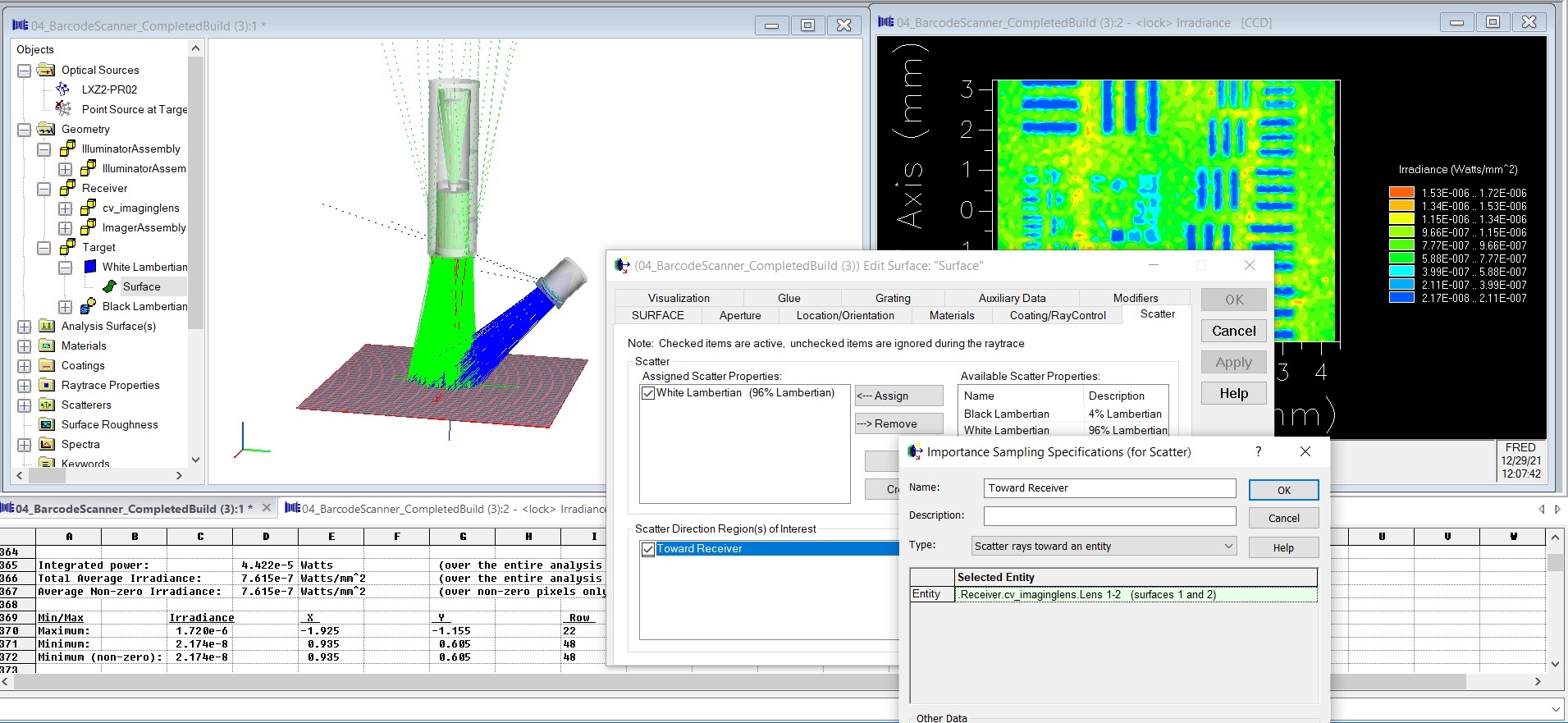Image resolution: width=1568 pixels, height=723 pixels.
Task: Expand the Materials tree node
Action: [x=25, y=346]
